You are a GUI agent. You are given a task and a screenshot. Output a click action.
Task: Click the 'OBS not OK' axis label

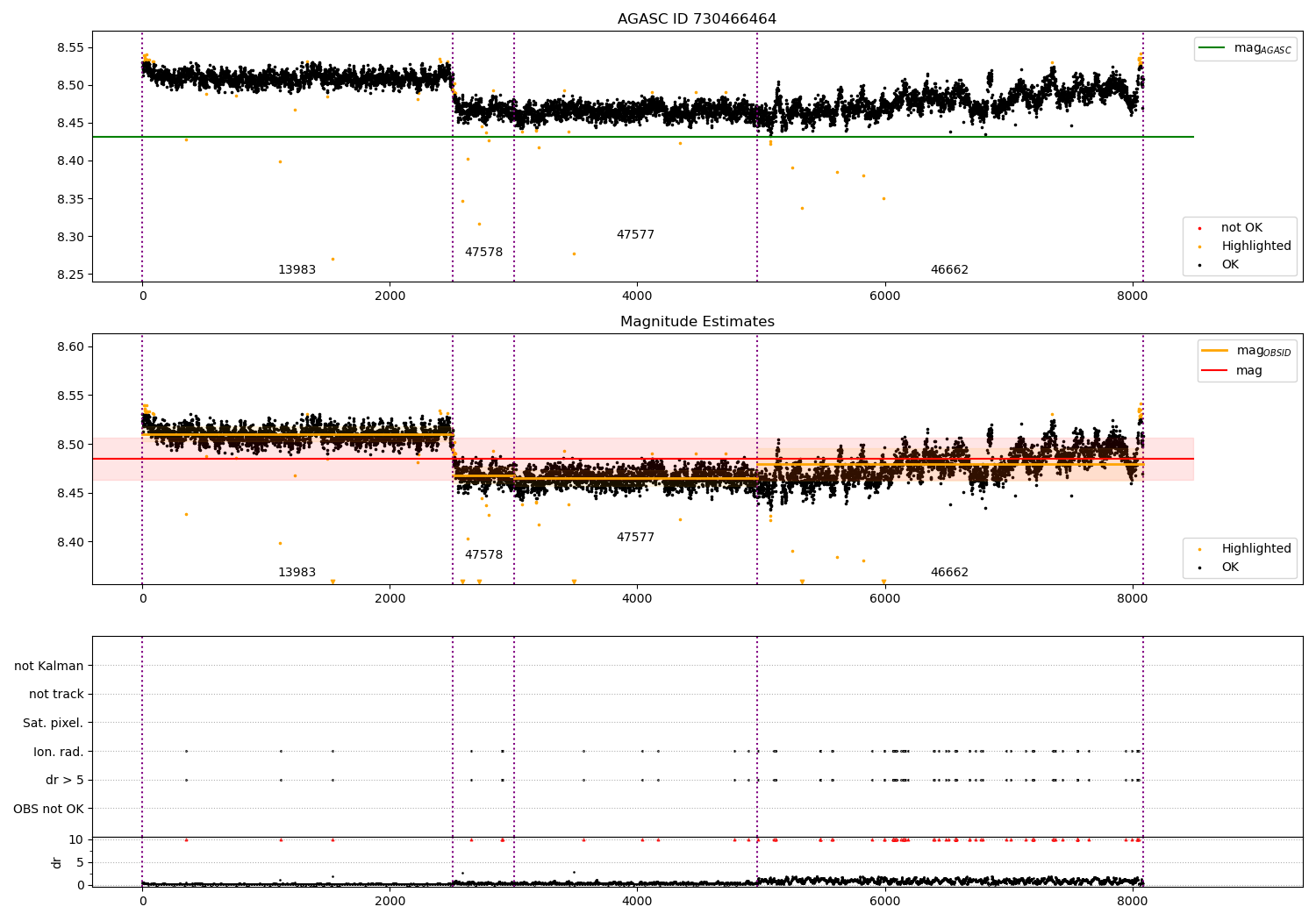(49, 809)
